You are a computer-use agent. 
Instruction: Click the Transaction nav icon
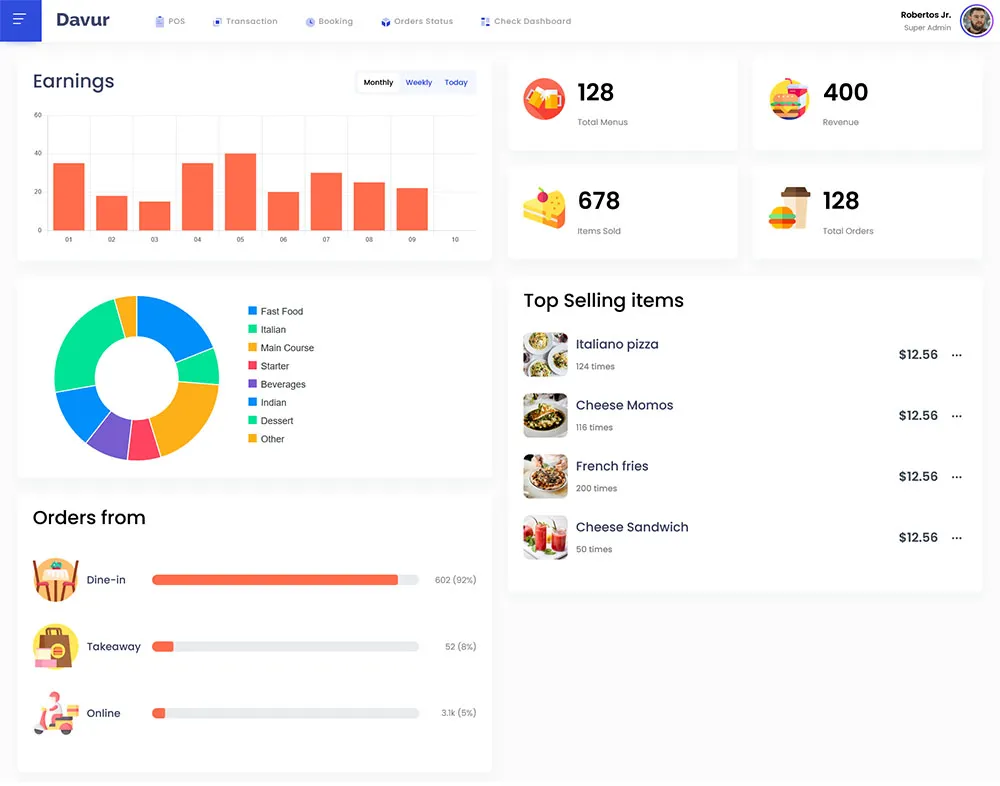click(x=217, y=22)
